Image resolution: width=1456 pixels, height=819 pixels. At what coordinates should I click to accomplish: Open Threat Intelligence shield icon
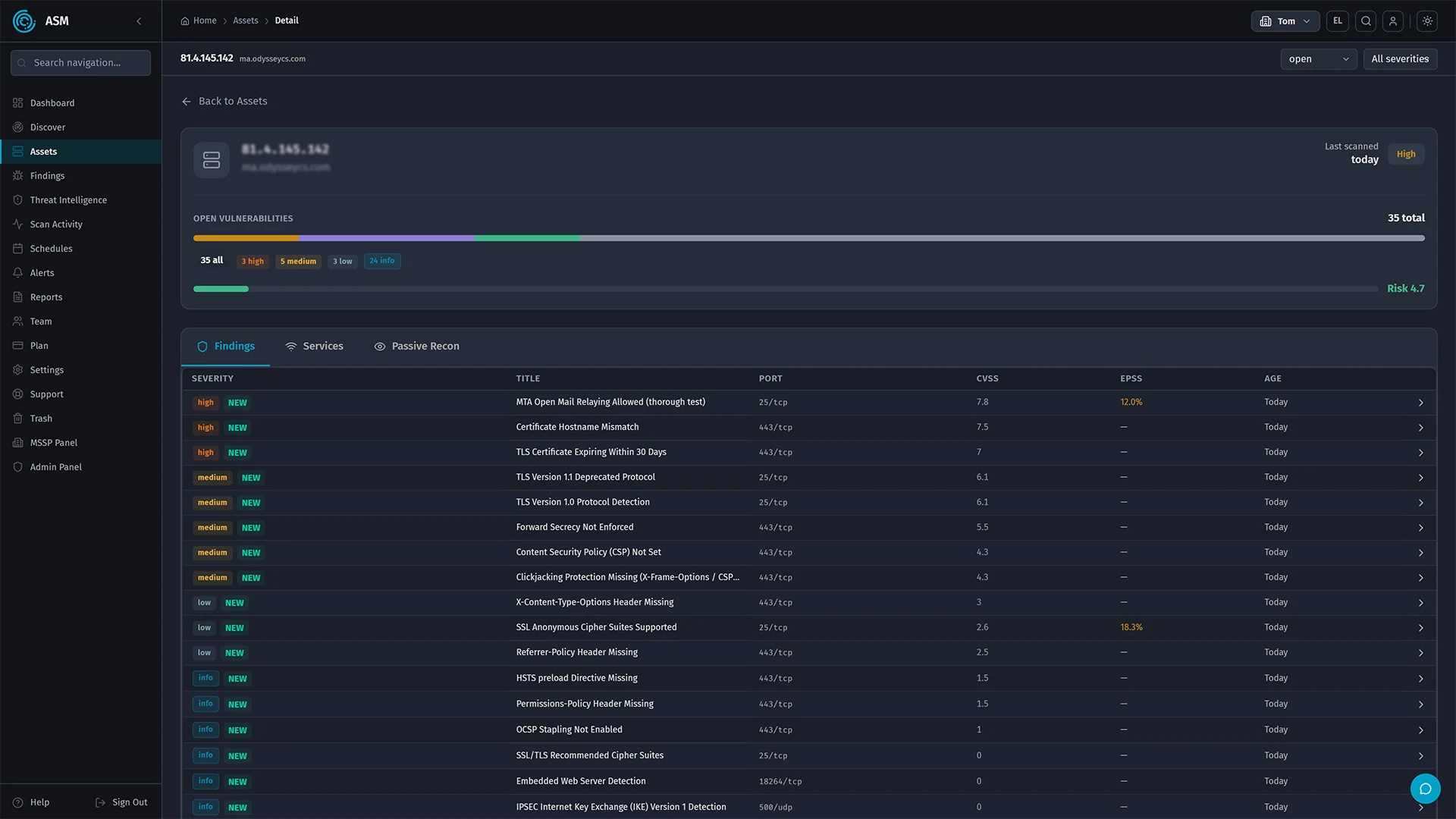18,200
